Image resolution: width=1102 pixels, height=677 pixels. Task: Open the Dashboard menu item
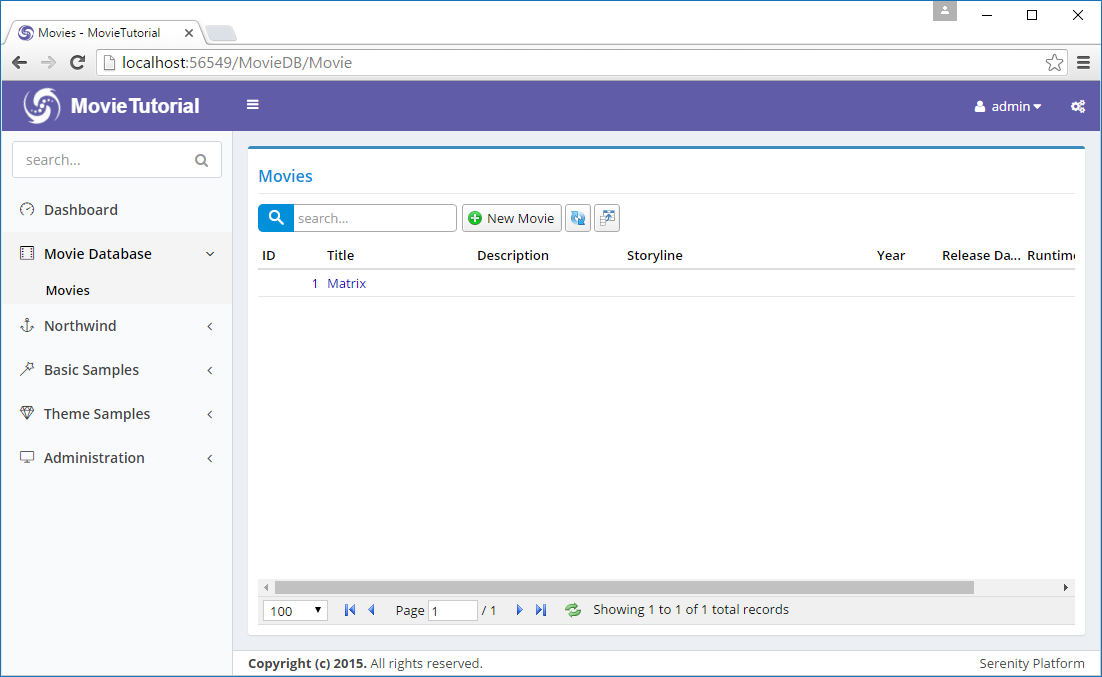coord(80,210)
